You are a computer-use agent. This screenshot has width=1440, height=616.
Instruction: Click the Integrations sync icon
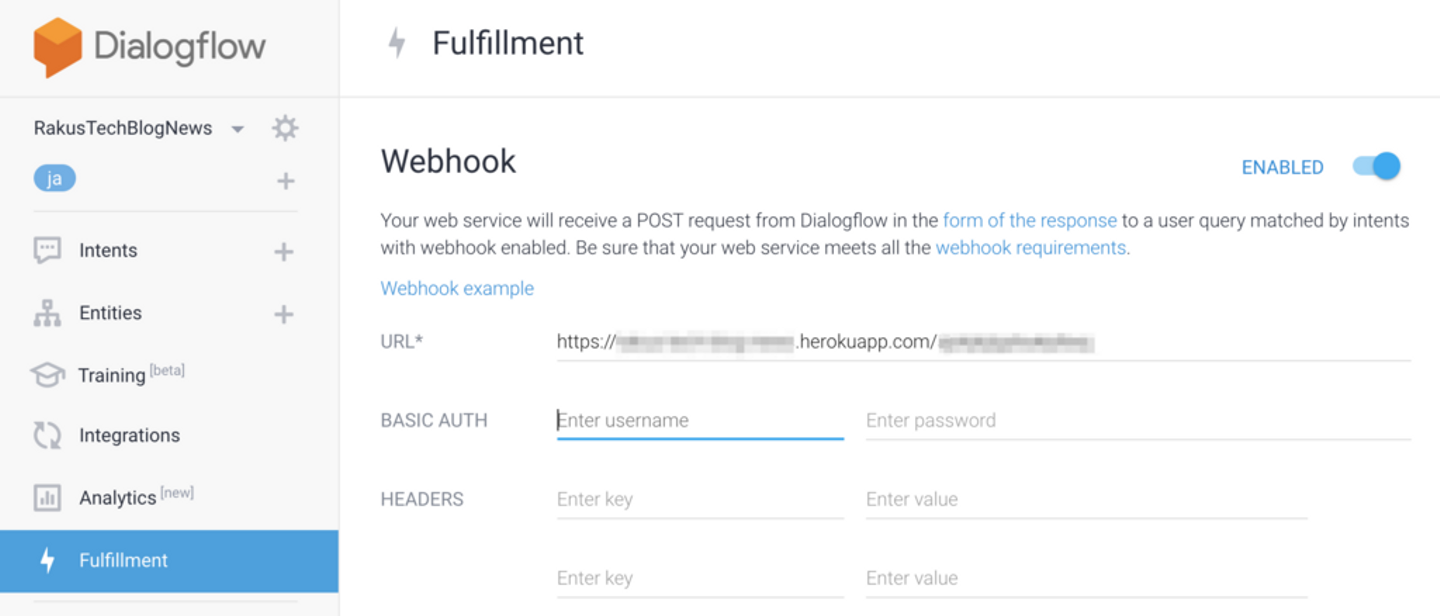[x=47, y=435]
